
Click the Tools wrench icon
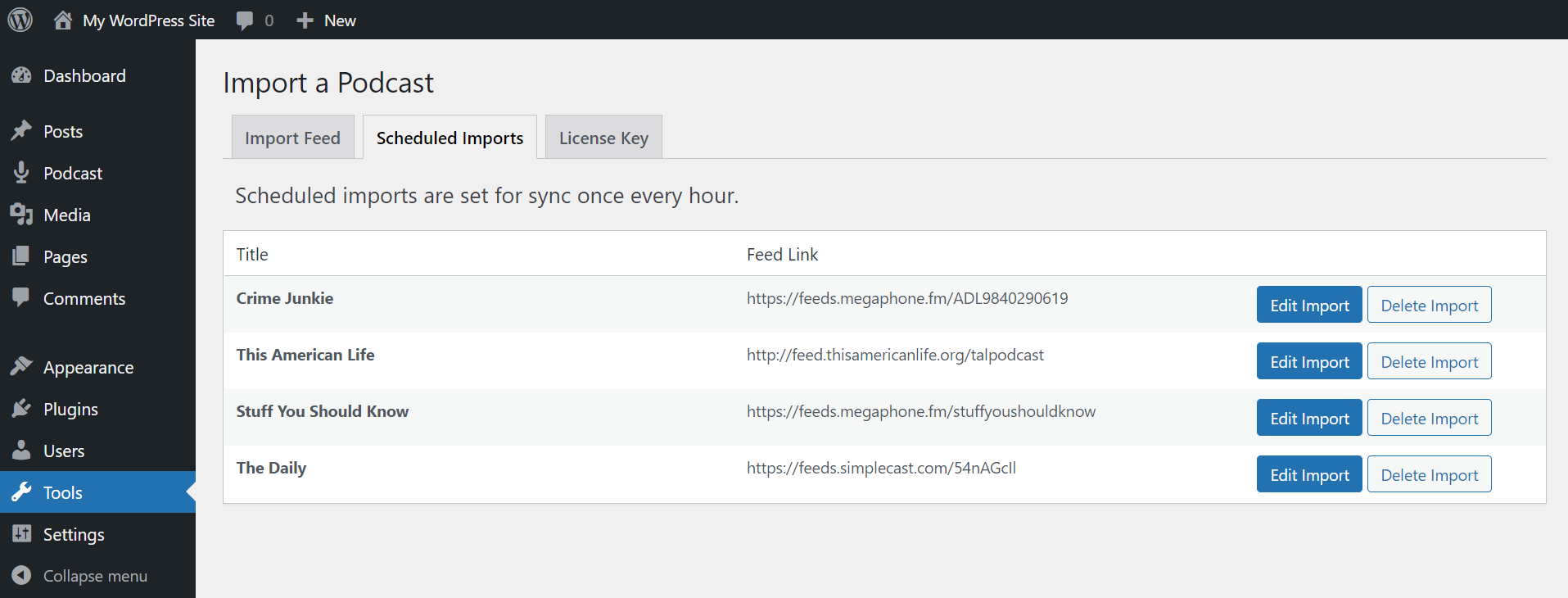21,492
